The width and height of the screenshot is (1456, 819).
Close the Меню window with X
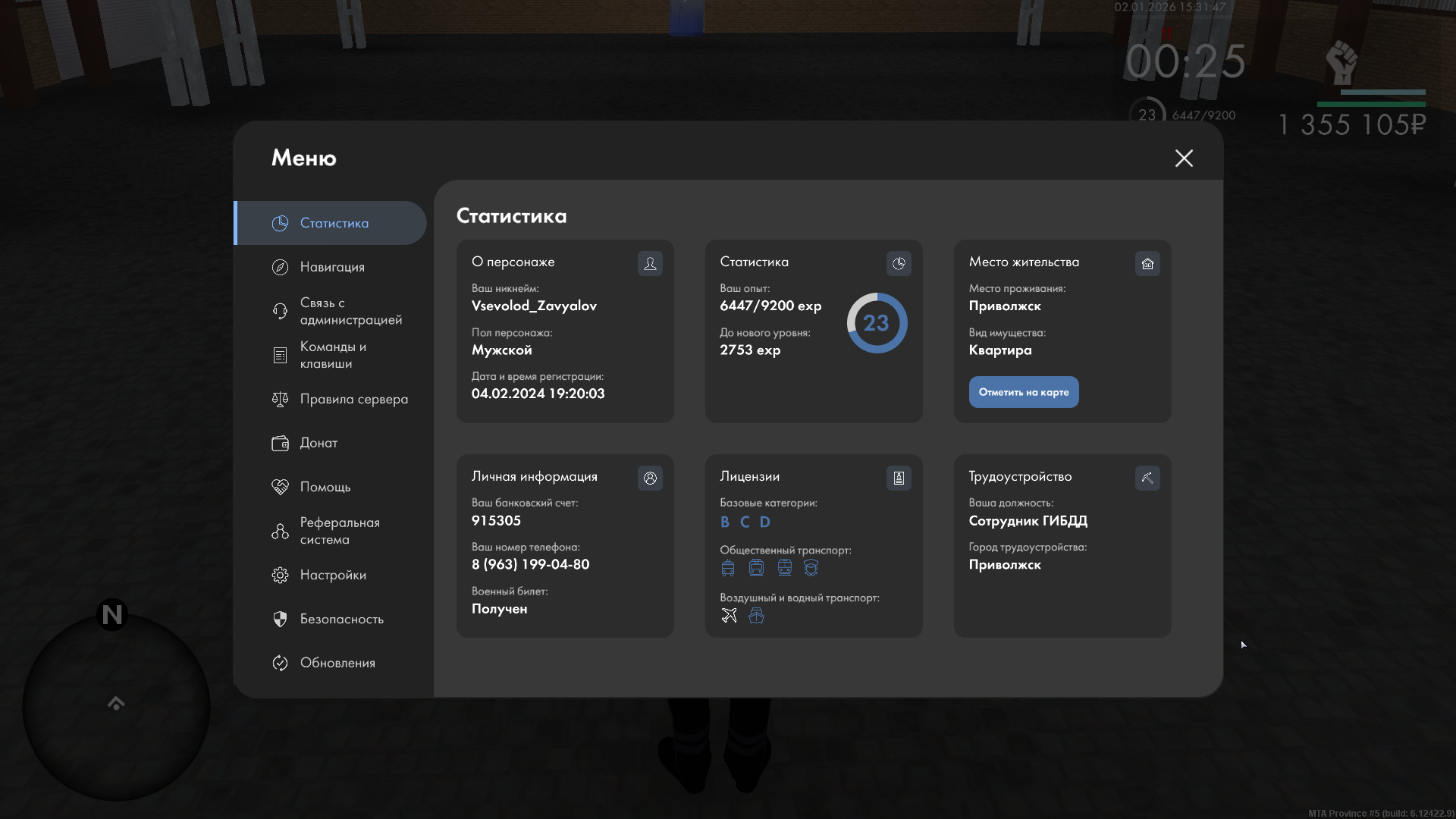coord(1184,158)
